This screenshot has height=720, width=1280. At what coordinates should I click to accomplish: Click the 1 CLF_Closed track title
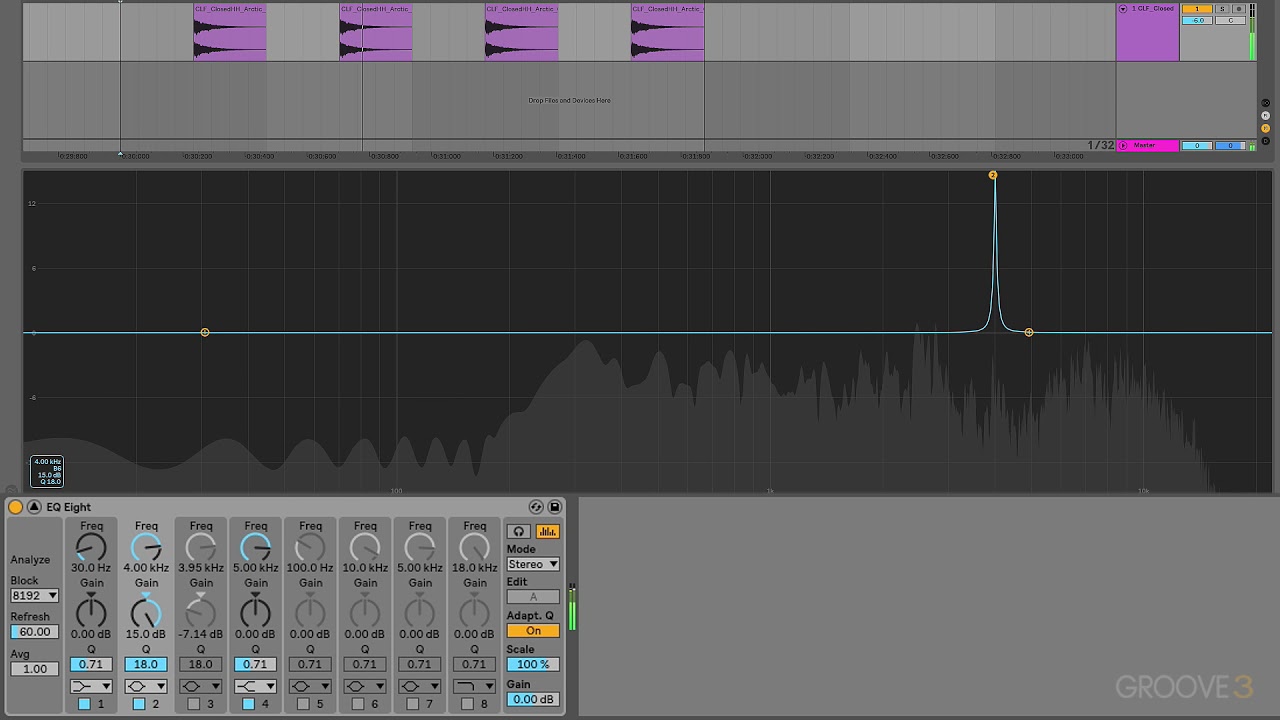[1153, 9]
